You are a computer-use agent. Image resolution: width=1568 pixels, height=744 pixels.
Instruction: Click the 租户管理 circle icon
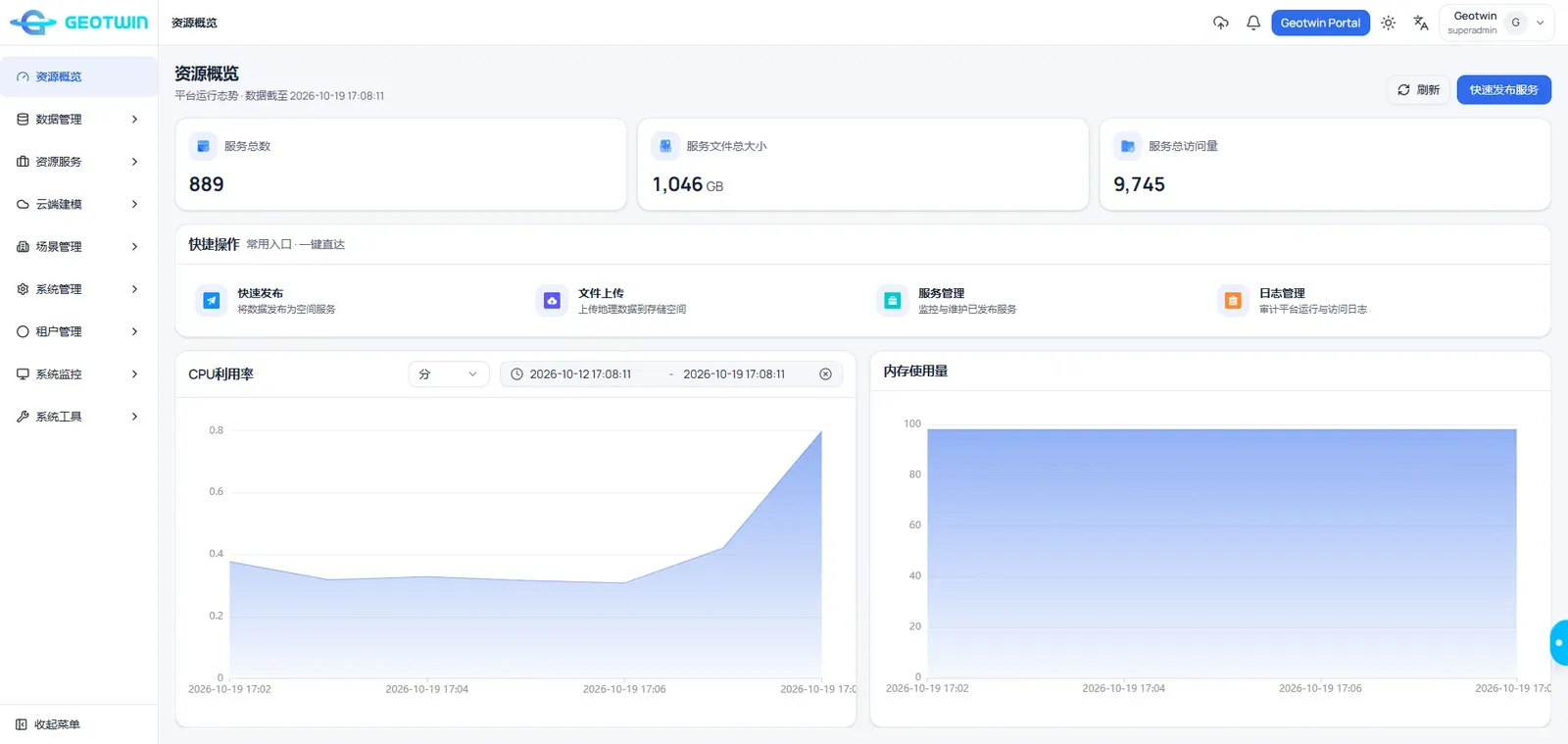click(23, 331)
